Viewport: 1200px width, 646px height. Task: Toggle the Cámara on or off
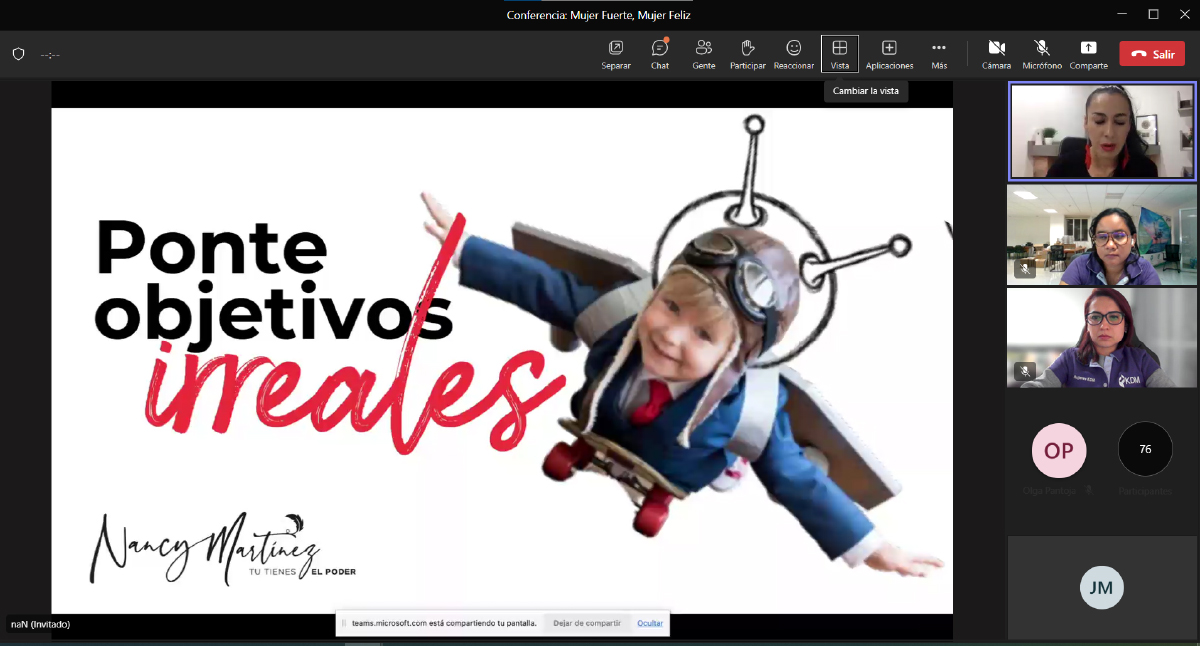(996, 54)
